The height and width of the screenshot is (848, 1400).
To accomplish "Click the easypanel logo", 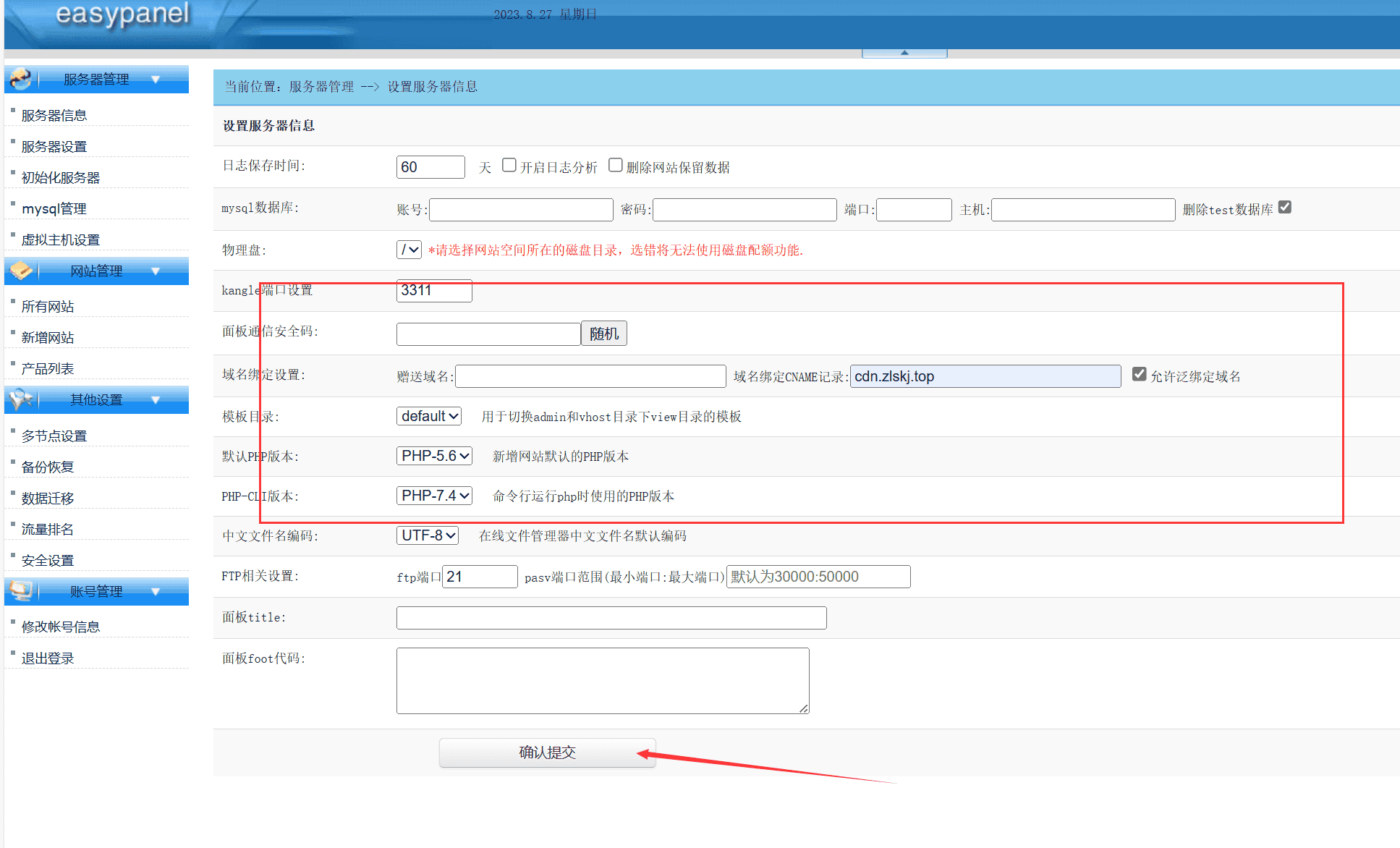I will [123, 16].
